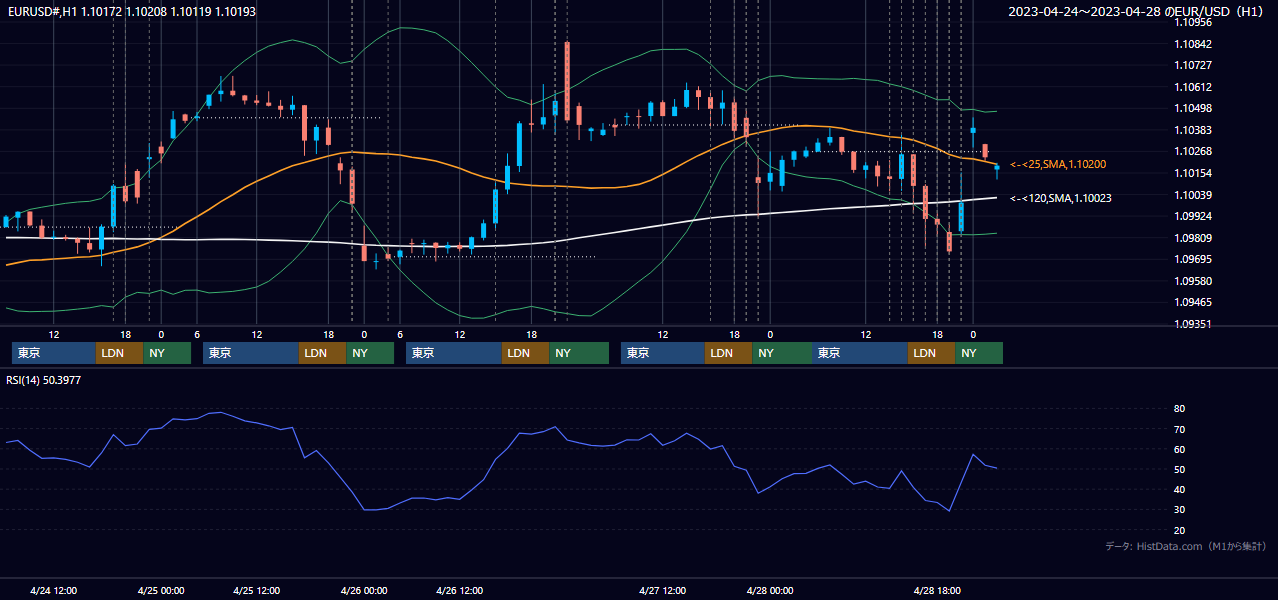Select price level 1.10612
Image resolution: width=1278 pixels, height=600 pixels.
click(1193, 87)
